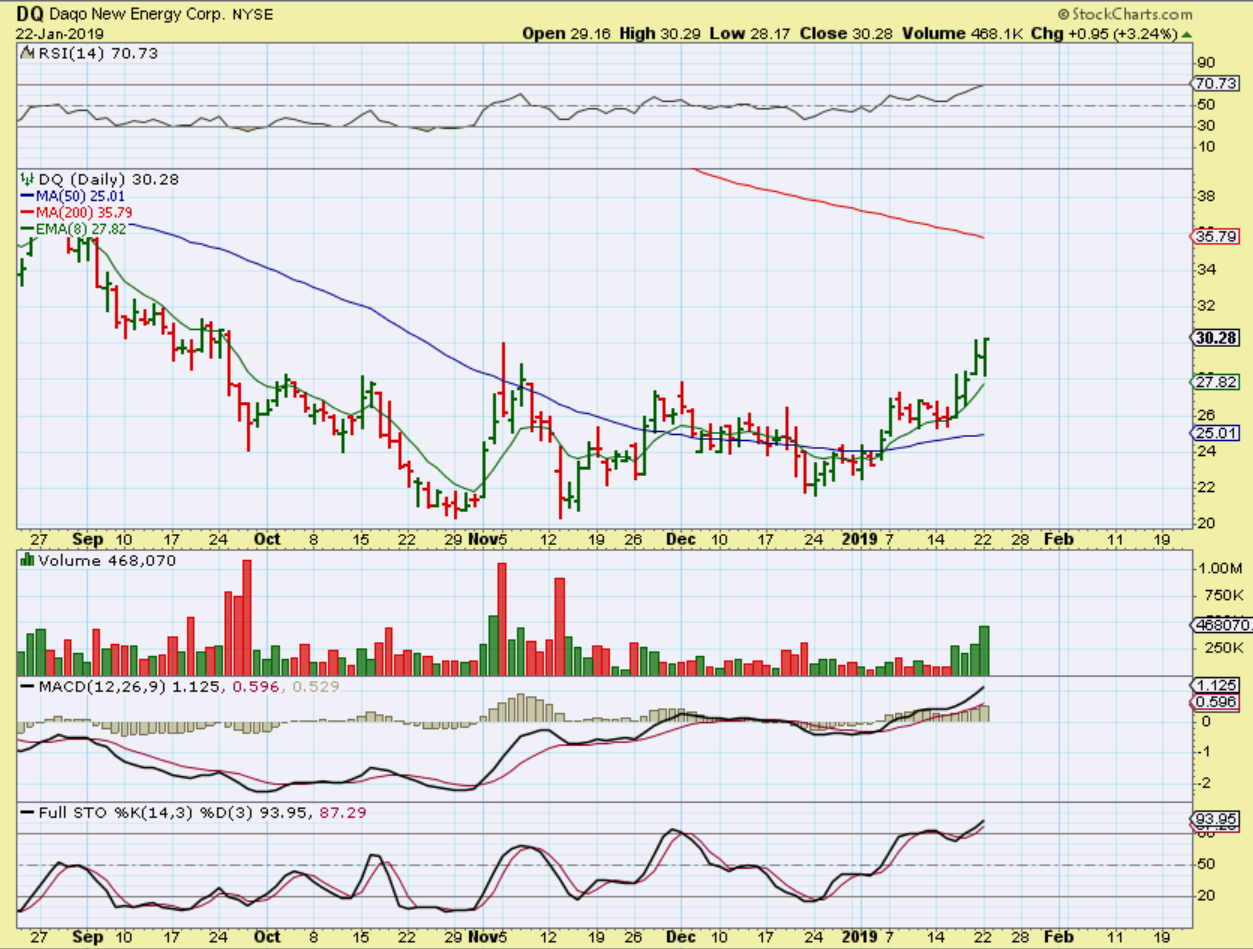
Task: Click the black line marker before Full STO
Action: pos(27,813)
